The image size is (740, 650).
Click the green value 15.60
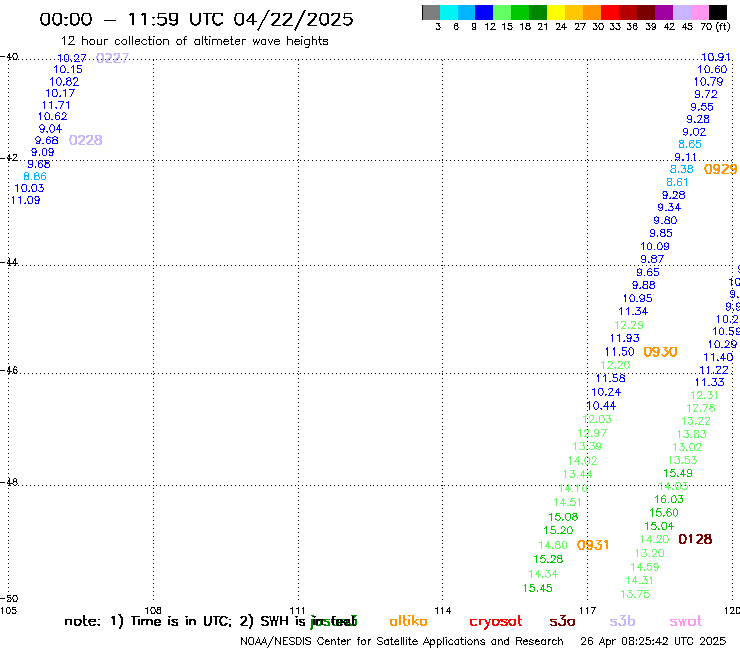tap(664, 513)
